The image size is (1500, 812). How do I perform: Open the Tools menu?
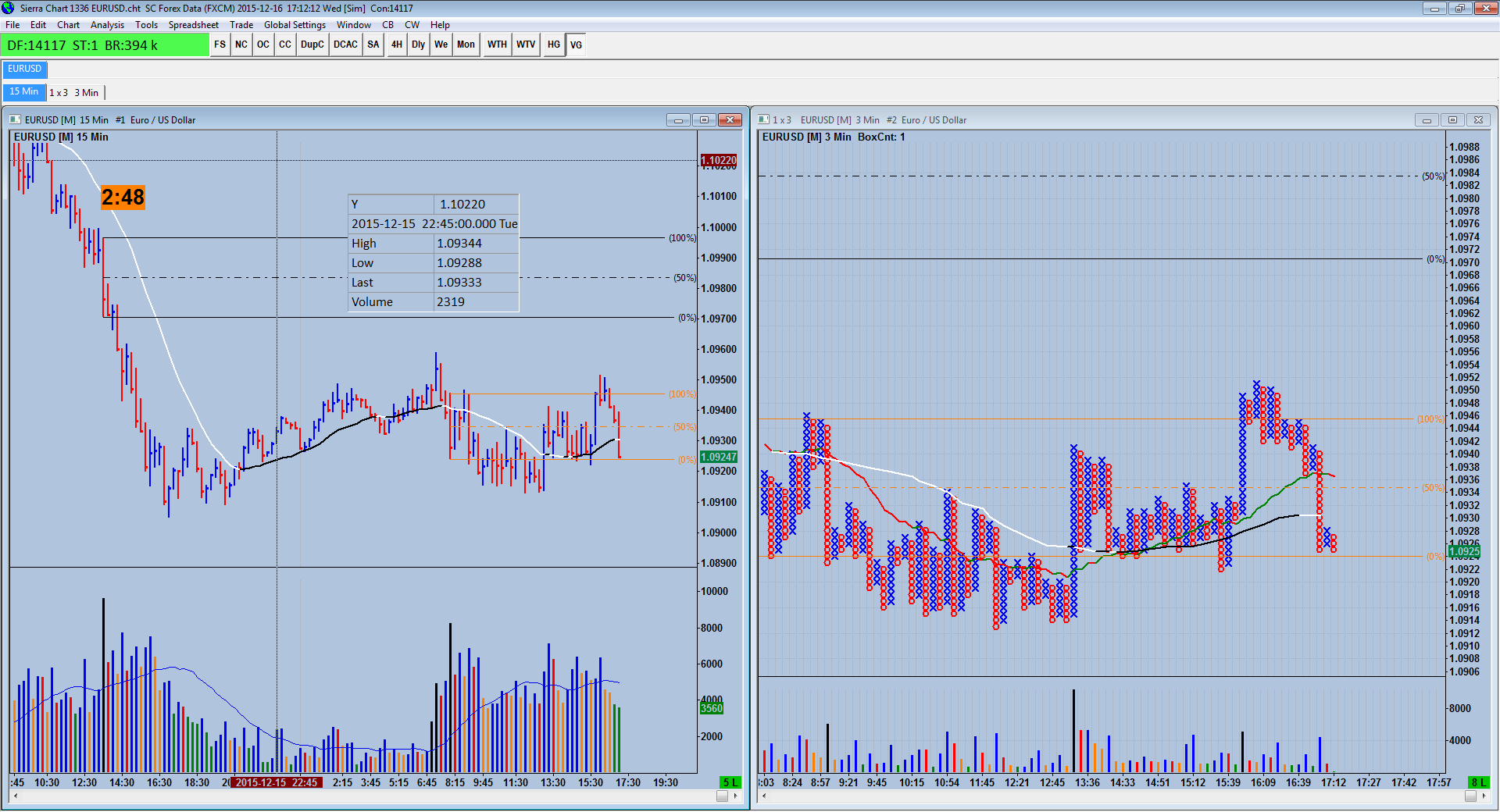pyautogui.click(x=146, y=25)
